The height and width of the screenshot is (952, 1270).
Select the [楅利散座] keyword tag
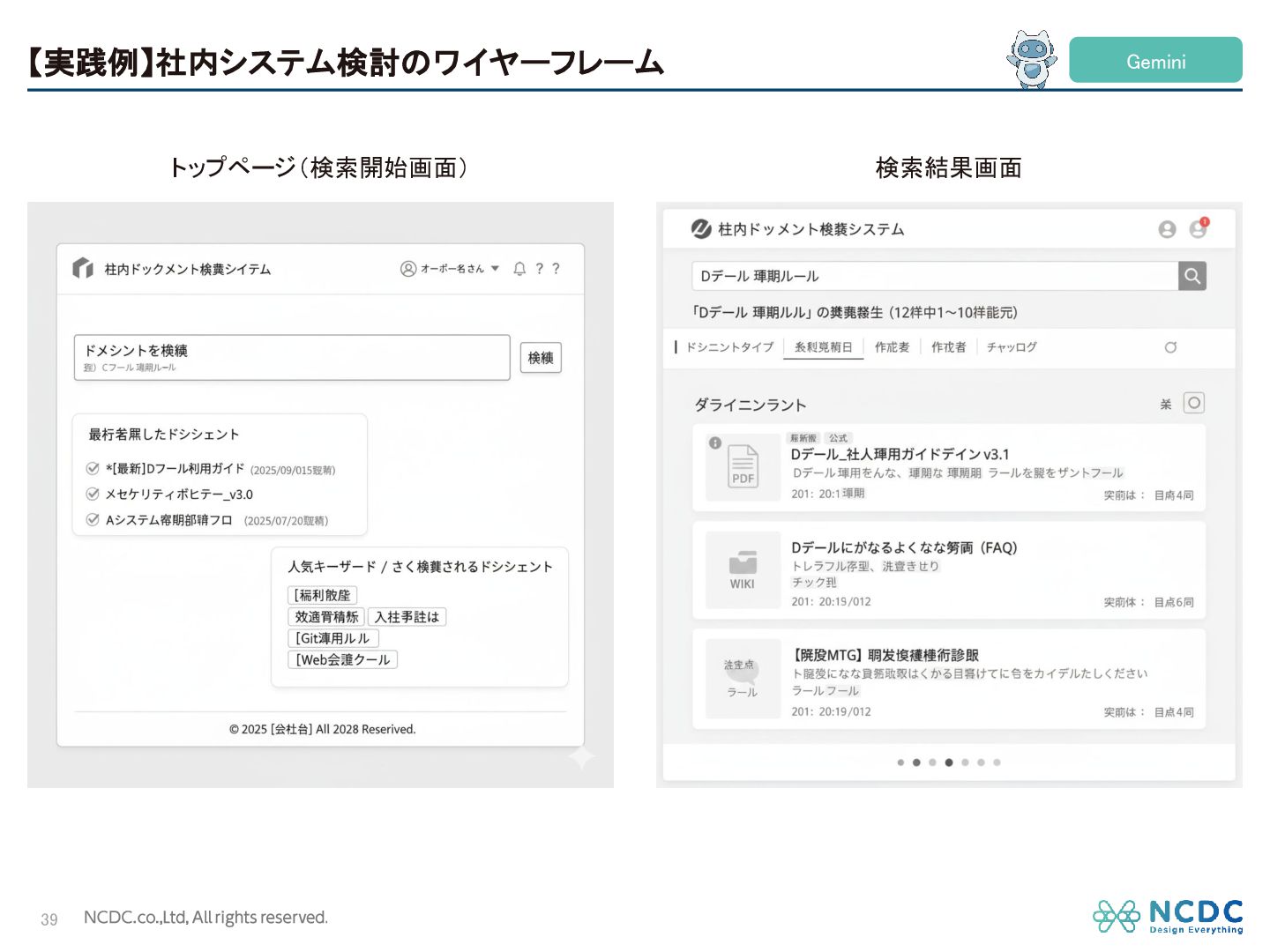click(322, 595)
